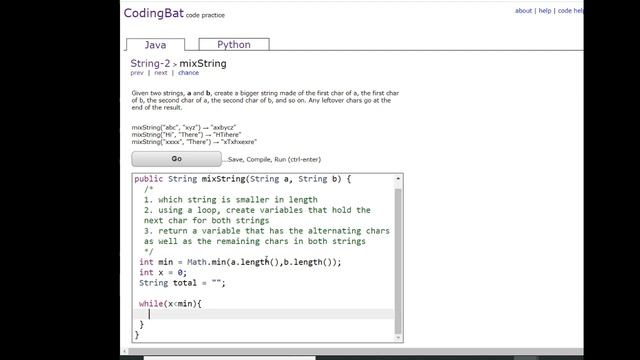Open the code help link

570,11
